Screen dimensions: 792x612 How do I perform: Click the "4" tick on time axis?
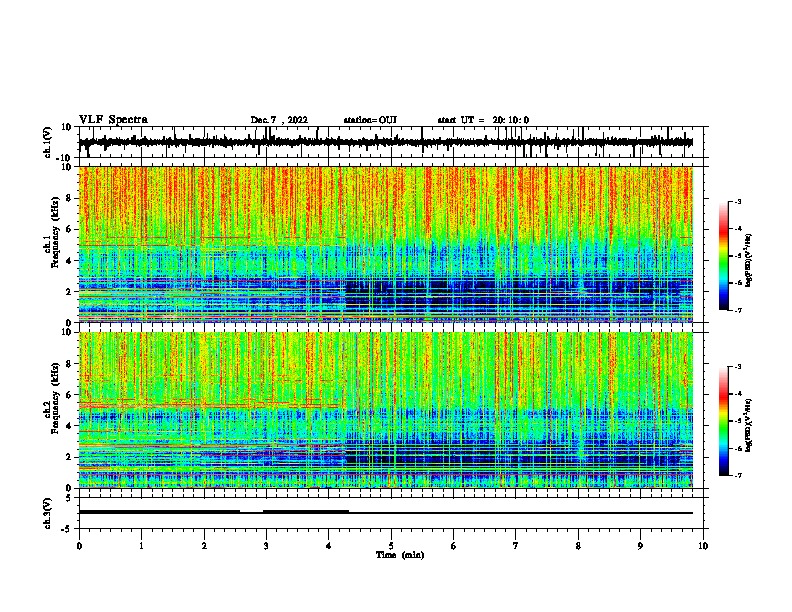329,545
